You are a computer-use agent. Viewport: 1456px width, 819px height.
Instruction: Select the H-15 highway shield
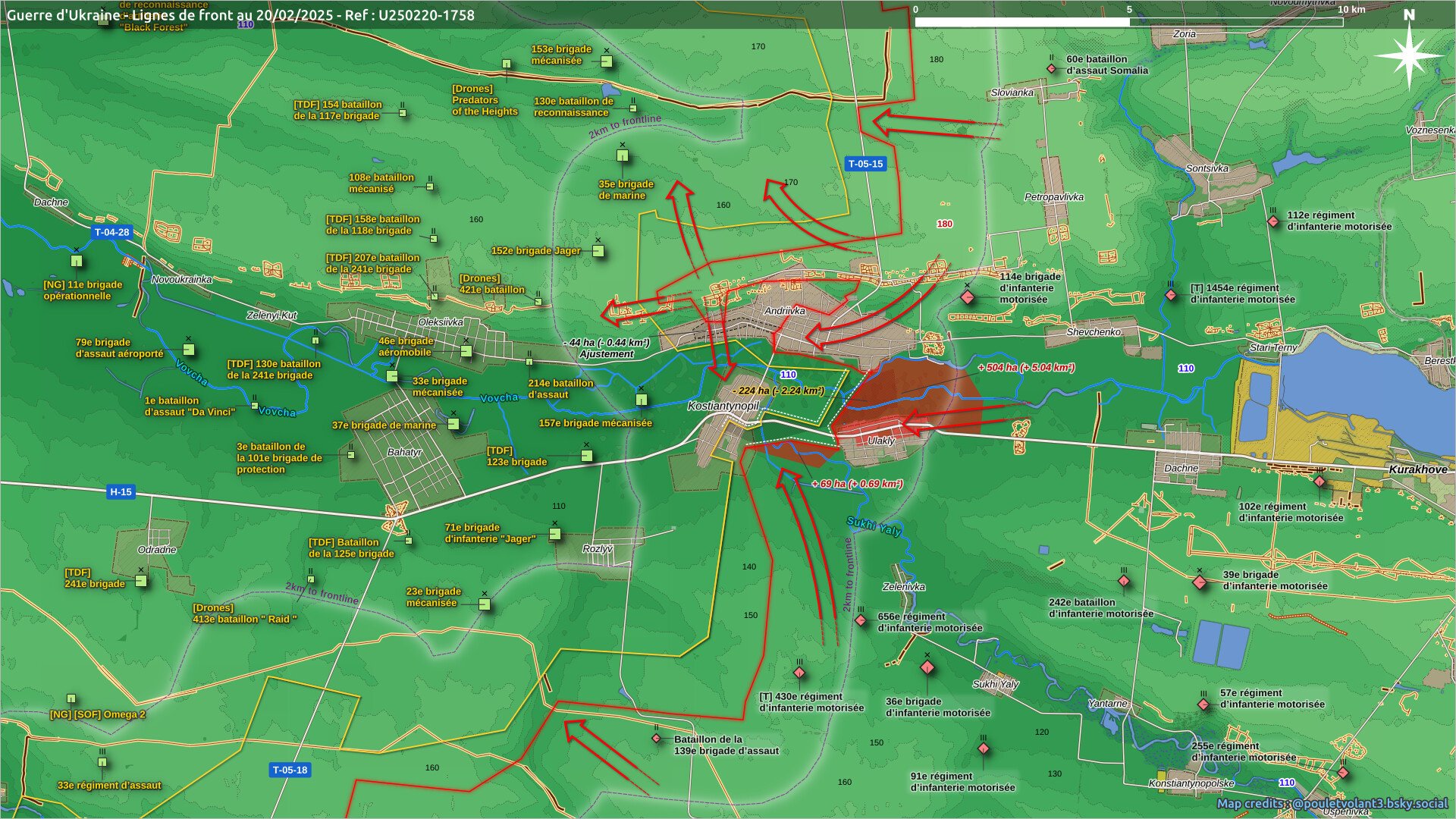[x=121, y=491]
